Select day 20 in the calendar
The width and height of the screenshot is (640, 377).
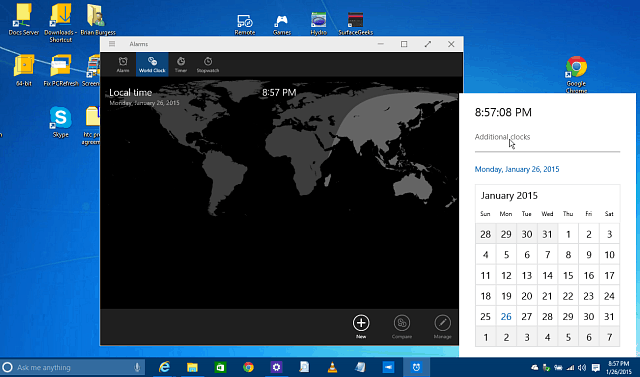527,296
